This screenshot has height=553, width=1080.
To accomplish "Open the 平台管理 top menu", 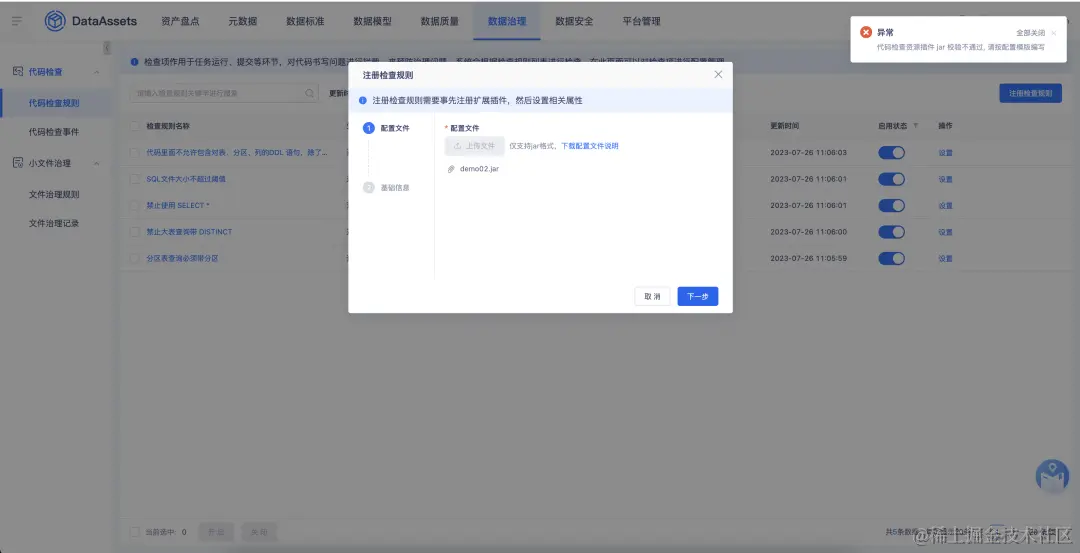I will [641, 21].
